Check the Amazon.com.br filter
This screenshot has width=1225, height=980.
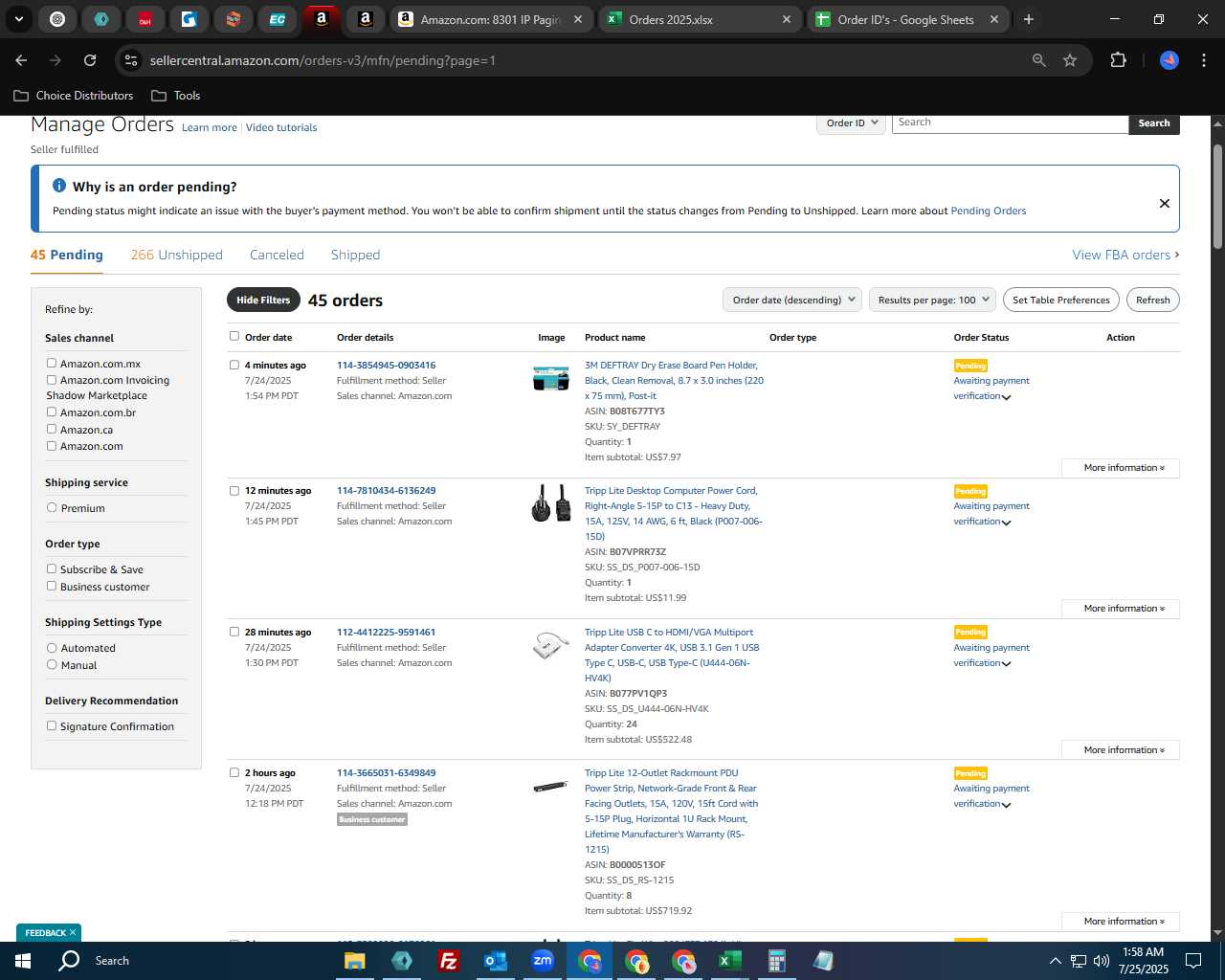52,412
